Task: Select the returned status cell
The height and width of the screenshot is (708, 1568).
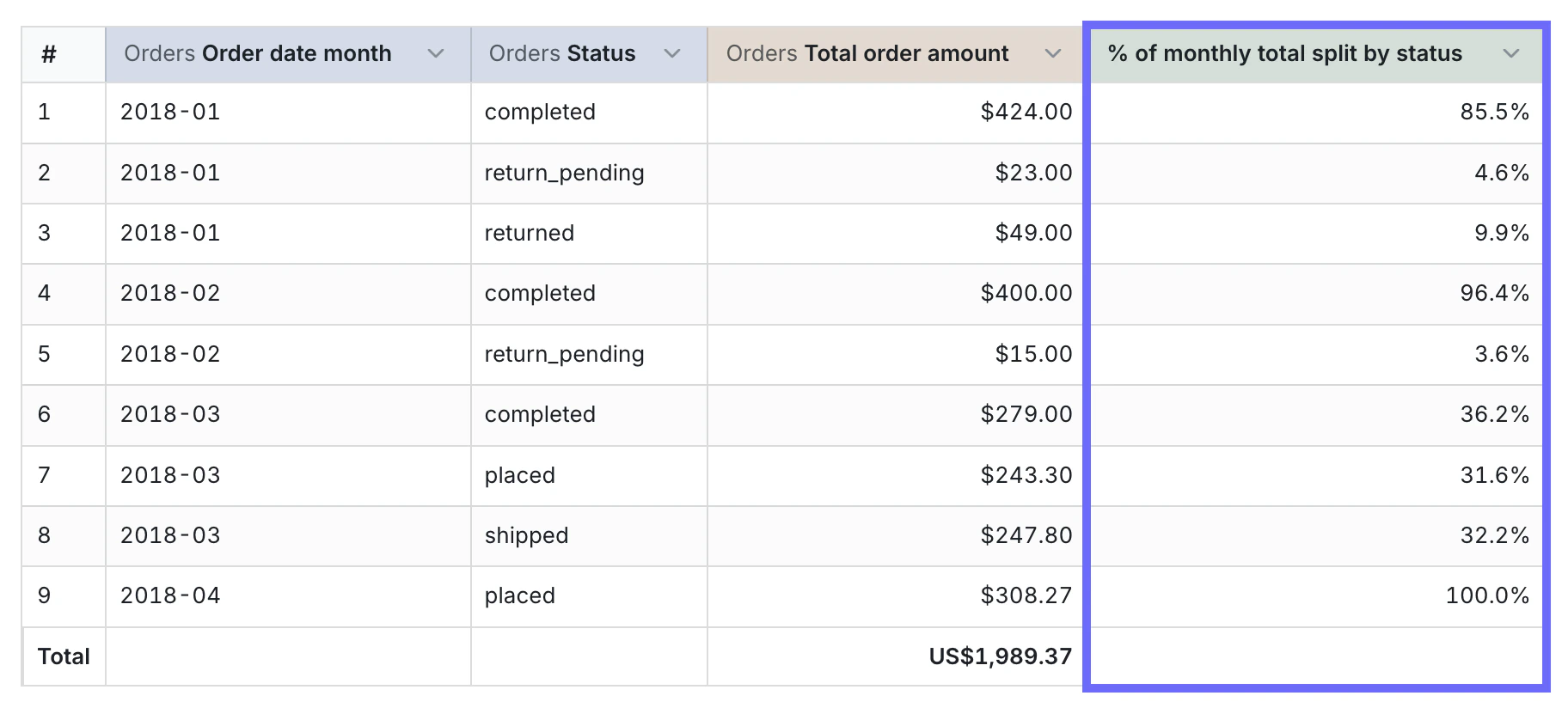Action: tap(530, 233)
